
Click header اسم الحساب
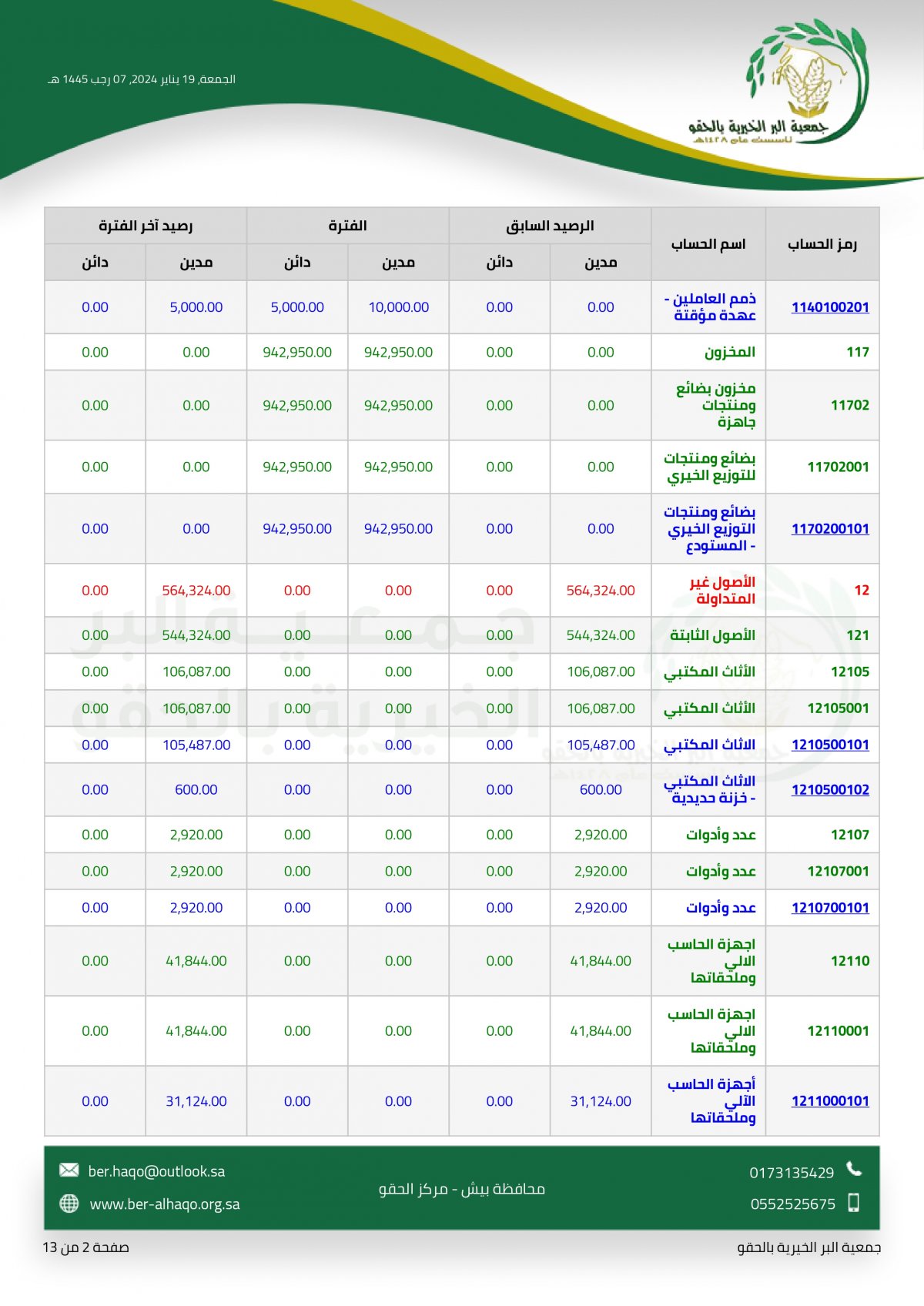tap(708, 244)
